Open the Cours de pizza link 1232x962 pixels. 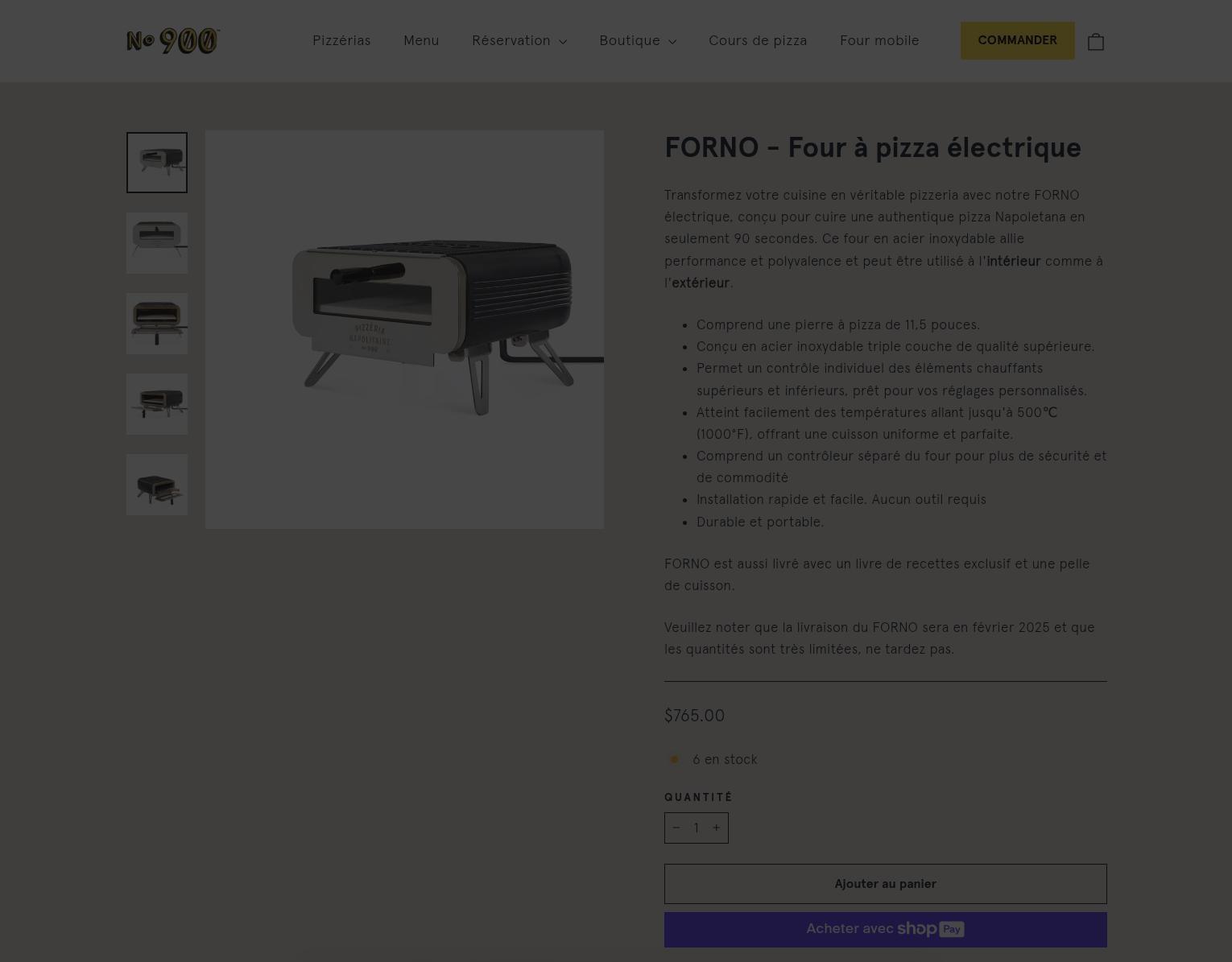point(758,41)
